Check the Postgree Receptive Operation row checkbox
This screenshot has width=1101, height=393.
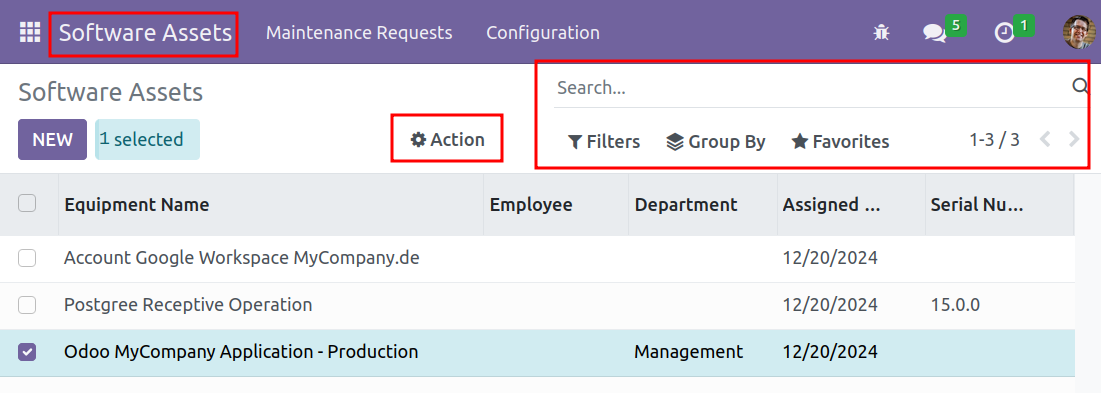click(x=27, y=305)
